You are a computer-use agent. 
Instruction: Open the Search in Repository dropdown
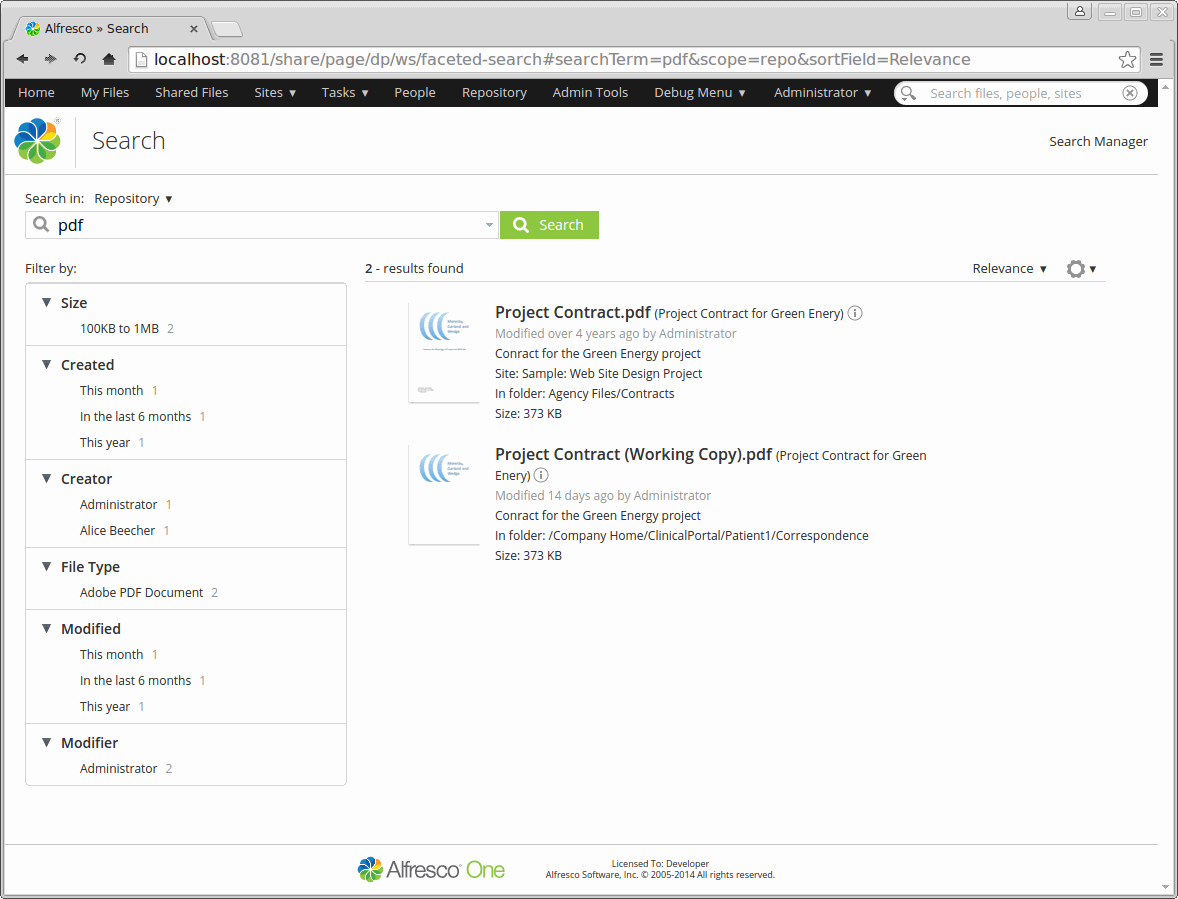tap(133, 198)
